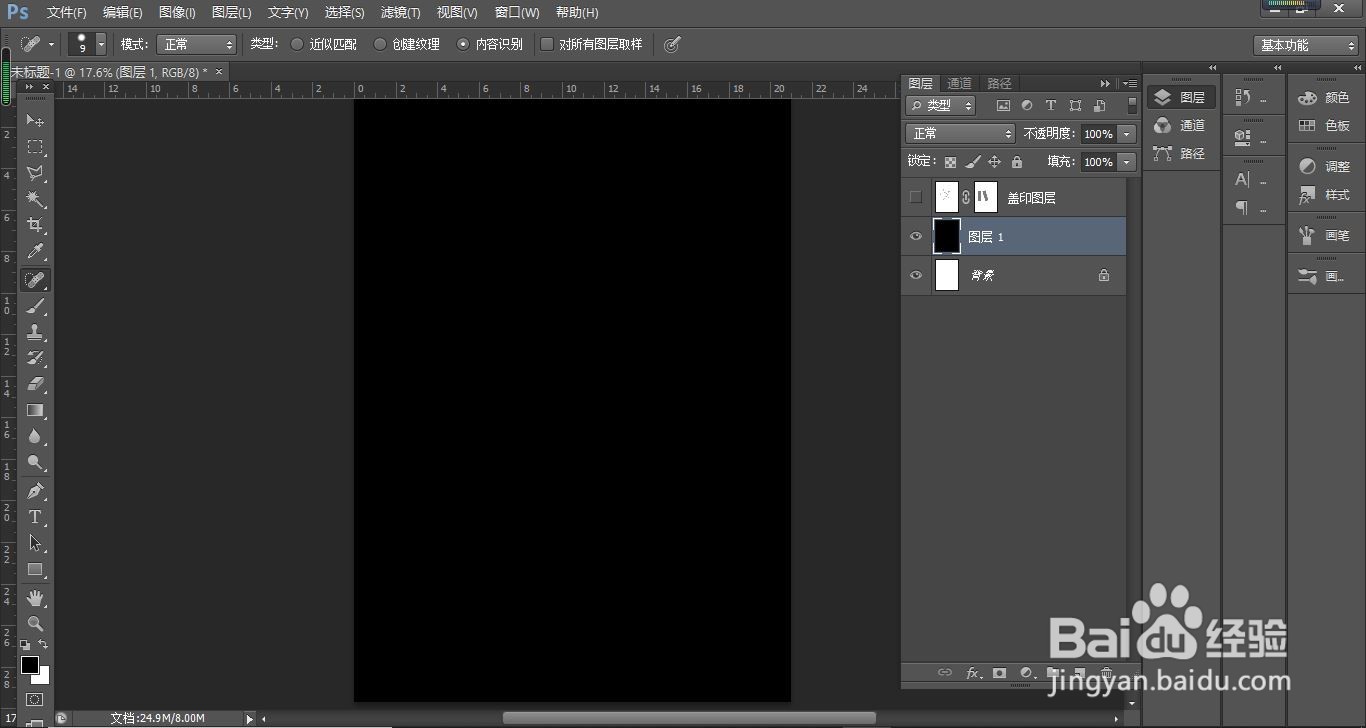Select the Clone Stamp tool
Screen dimensions: 1366x728
[35, 331]
